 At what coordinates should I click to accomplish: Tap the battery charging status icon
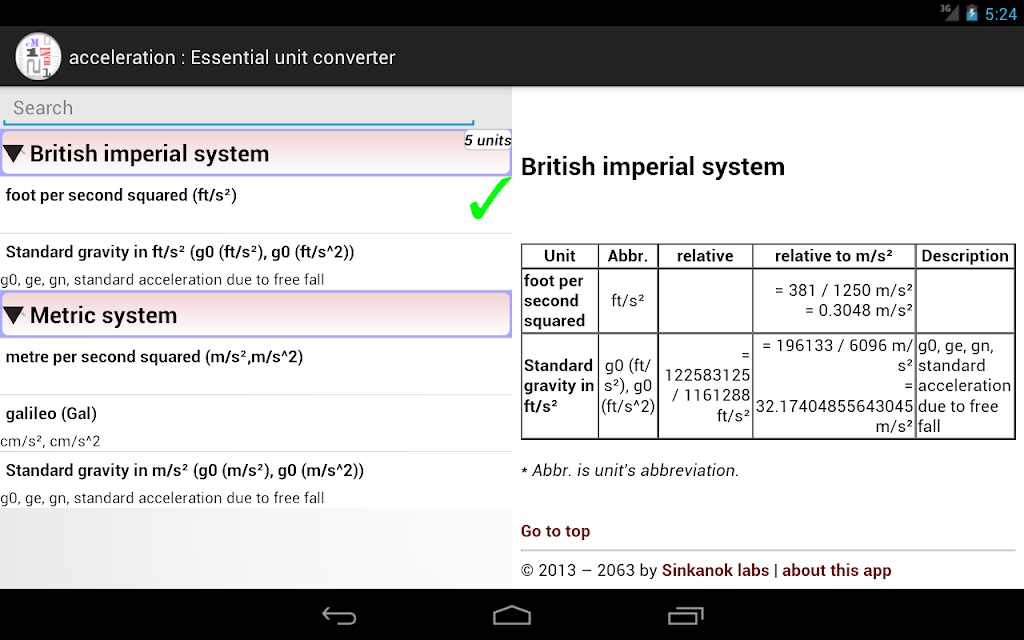[x=972, y=13]
